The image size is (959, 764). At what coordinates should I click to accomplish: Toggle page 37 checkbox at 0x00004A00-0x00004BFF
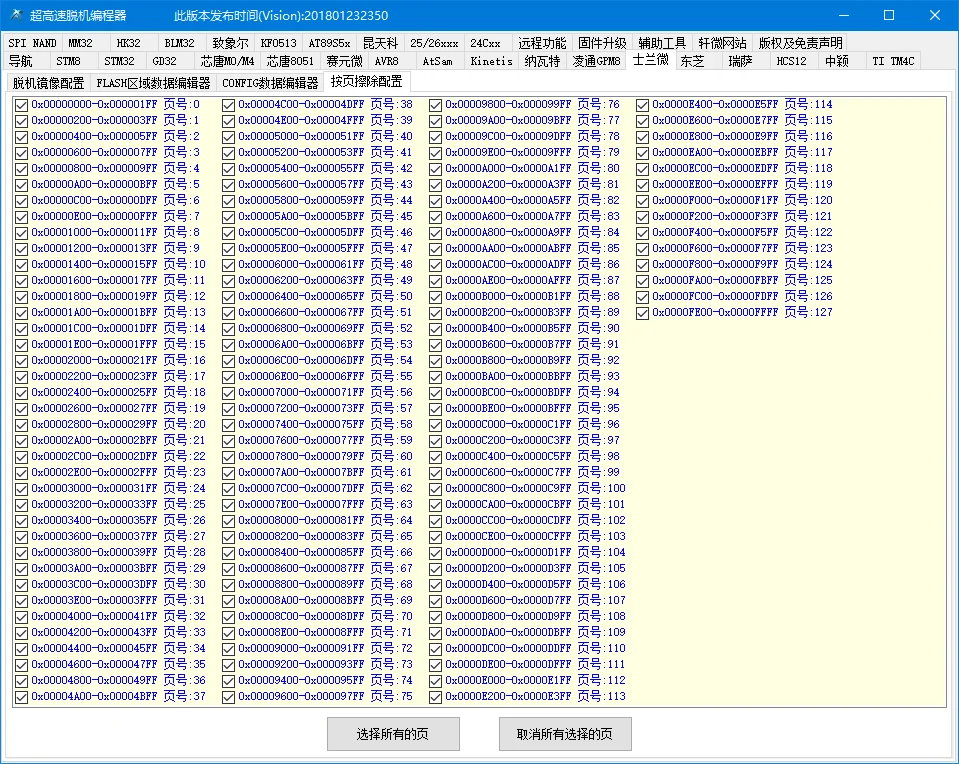coord(21,697)
